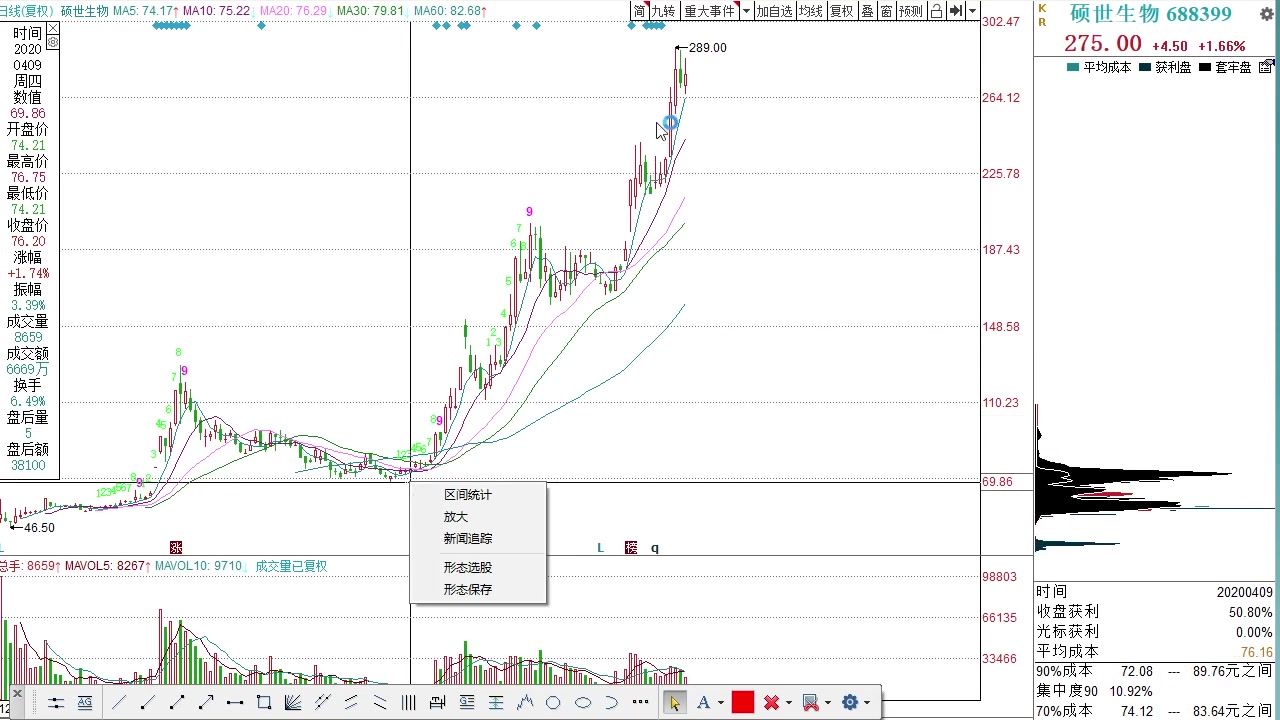Open the drawing toolbar gear settings

(850, 703)
